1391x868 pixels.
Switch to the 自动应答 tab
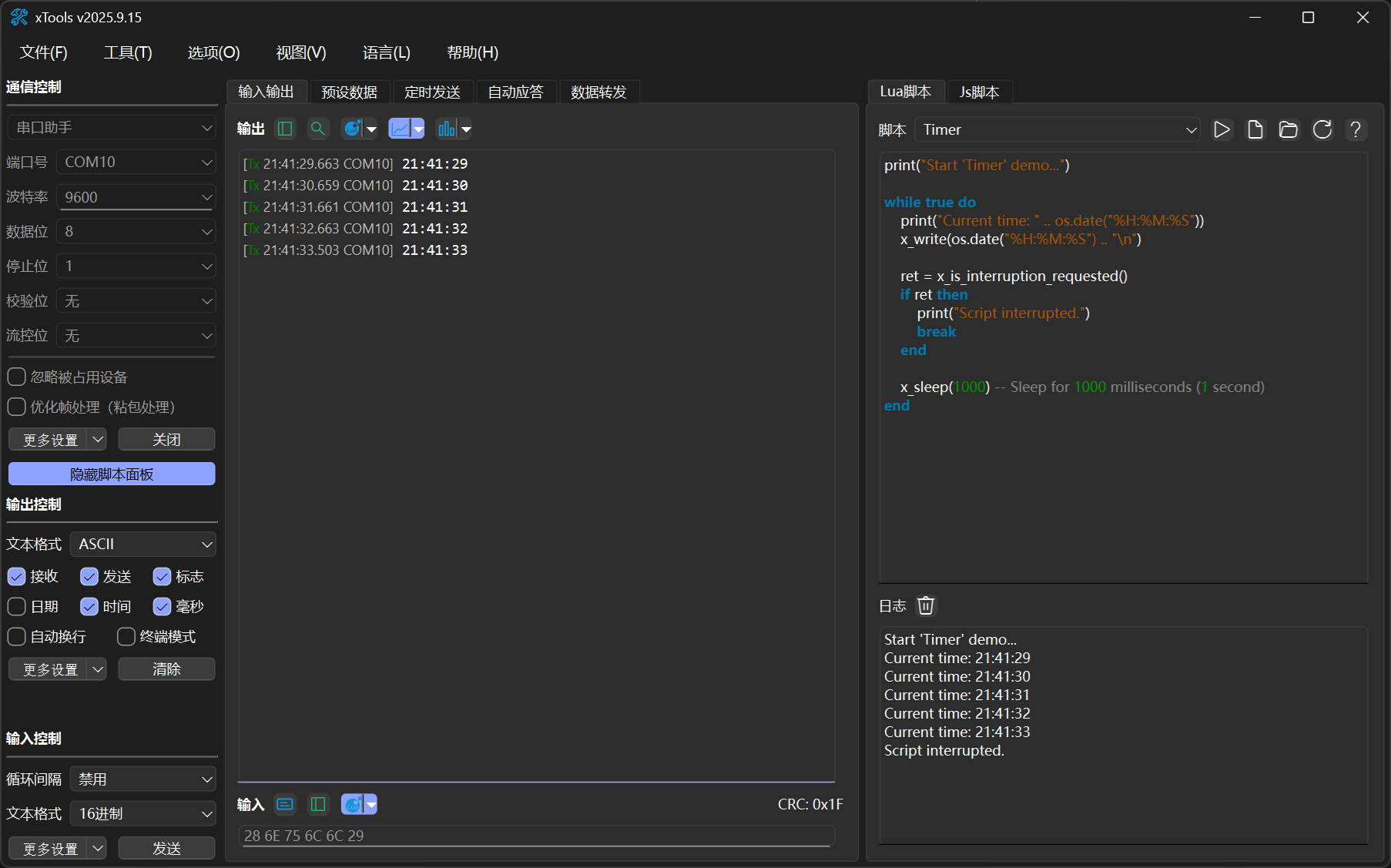pyautogui.click(x=515, y=92)
